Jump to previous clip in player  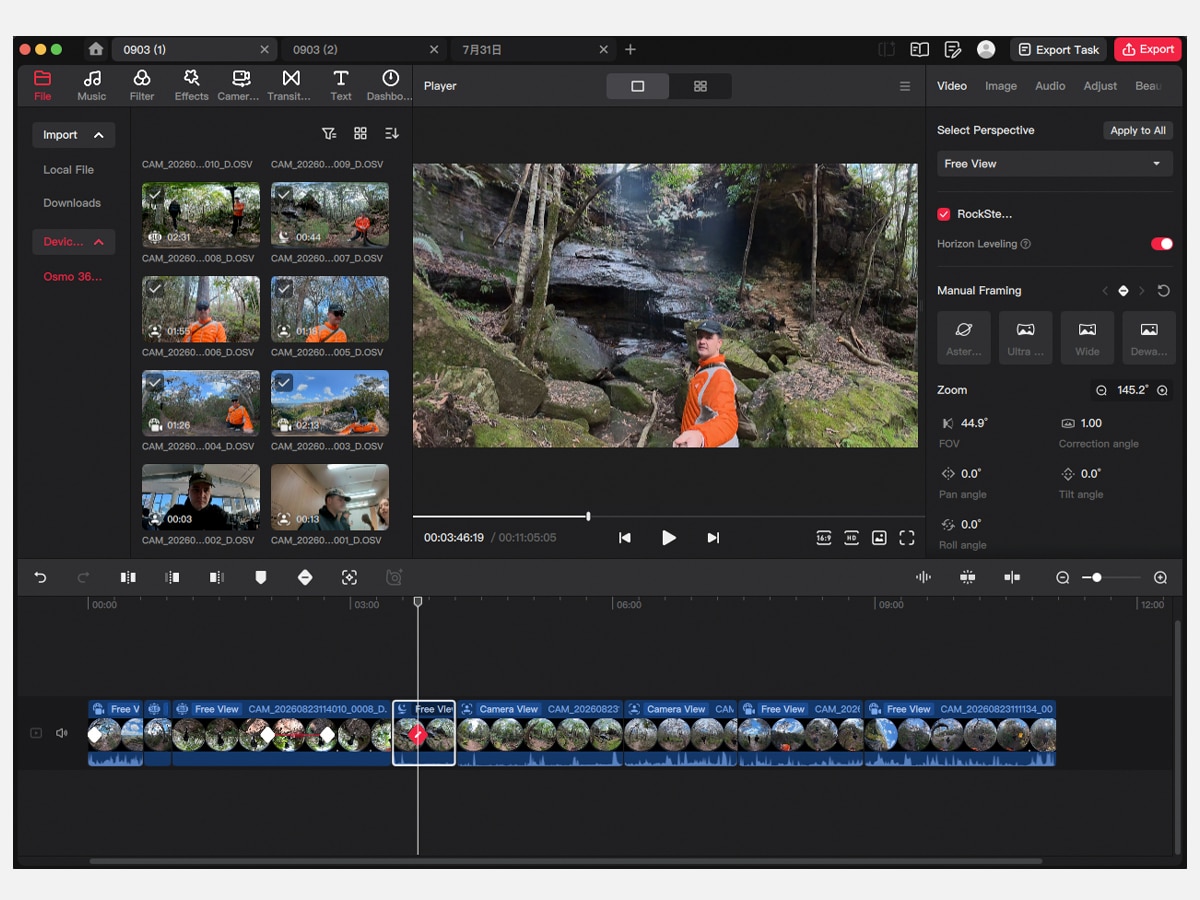tap(625, 538)
